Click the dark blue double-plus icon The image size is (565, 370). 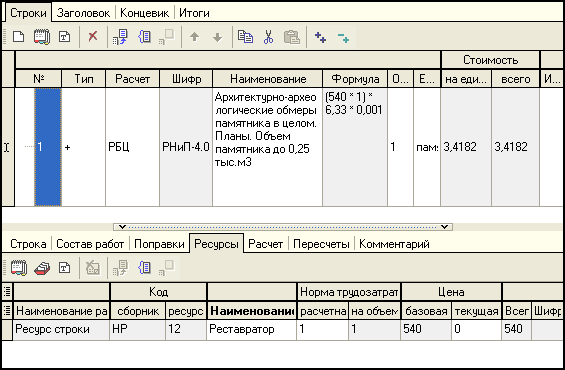[320, 37]
